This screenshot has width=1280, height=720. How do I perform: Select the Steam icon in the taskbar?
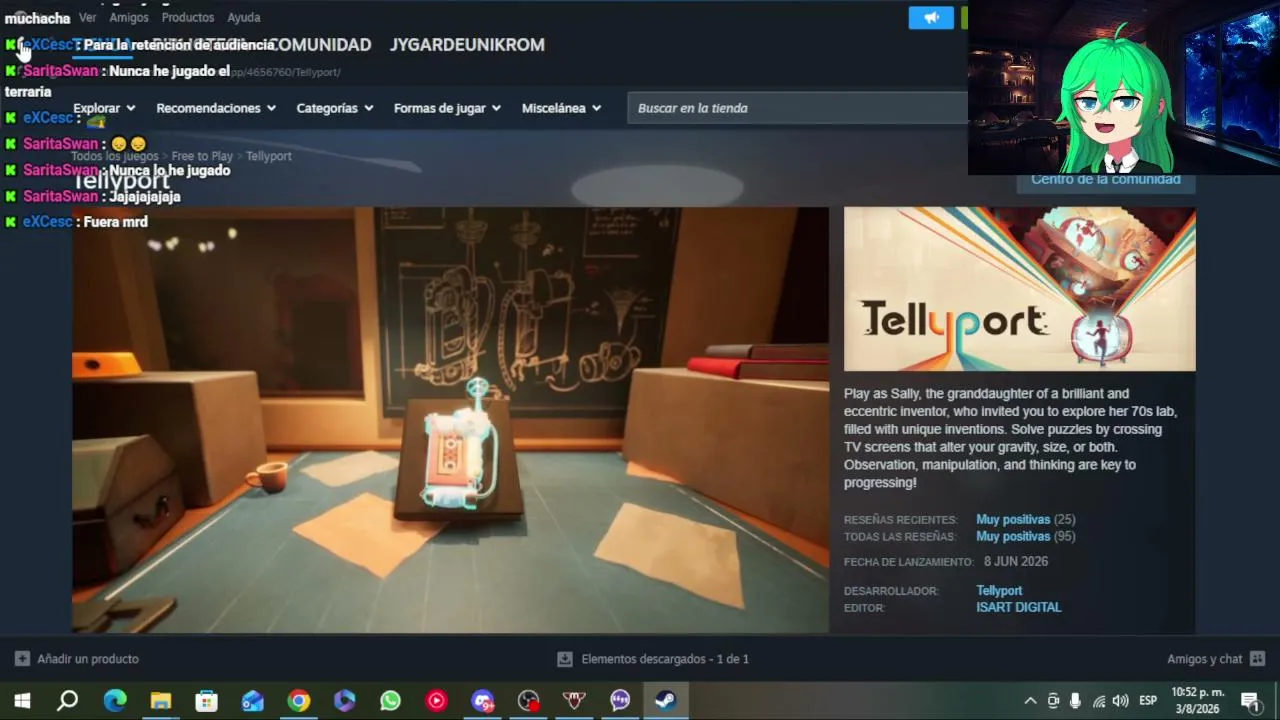pos(666,700)
